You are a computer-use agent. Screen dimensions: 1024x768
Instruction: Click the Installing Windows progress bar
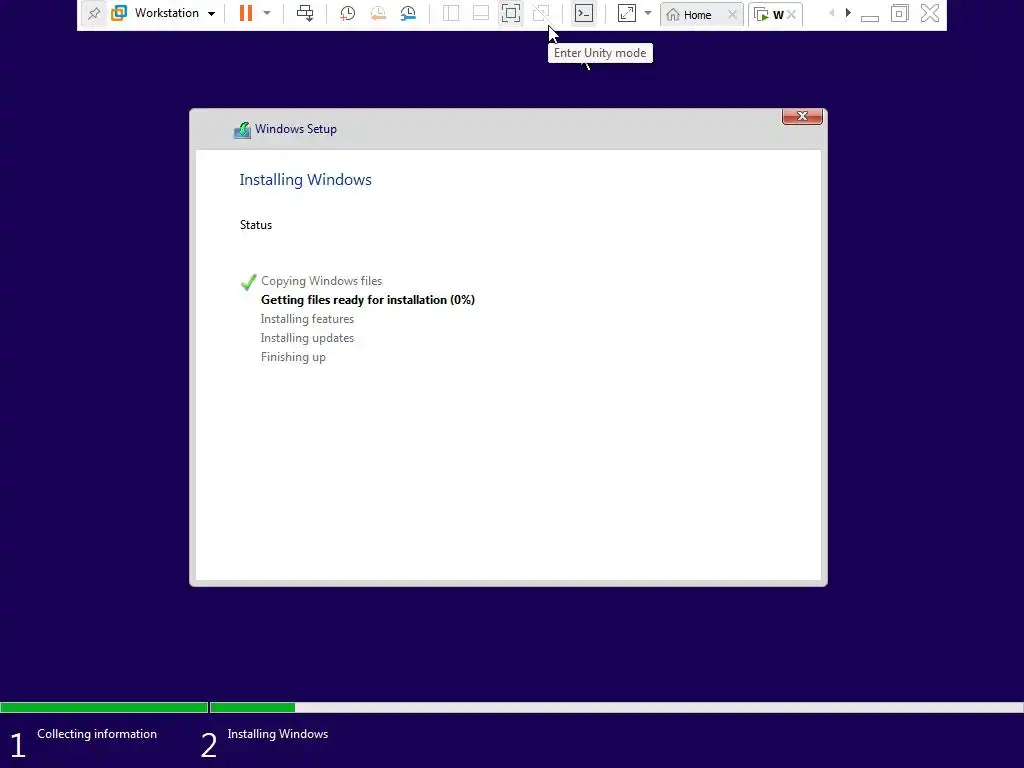pyautogui.click(x=616, y=707)
